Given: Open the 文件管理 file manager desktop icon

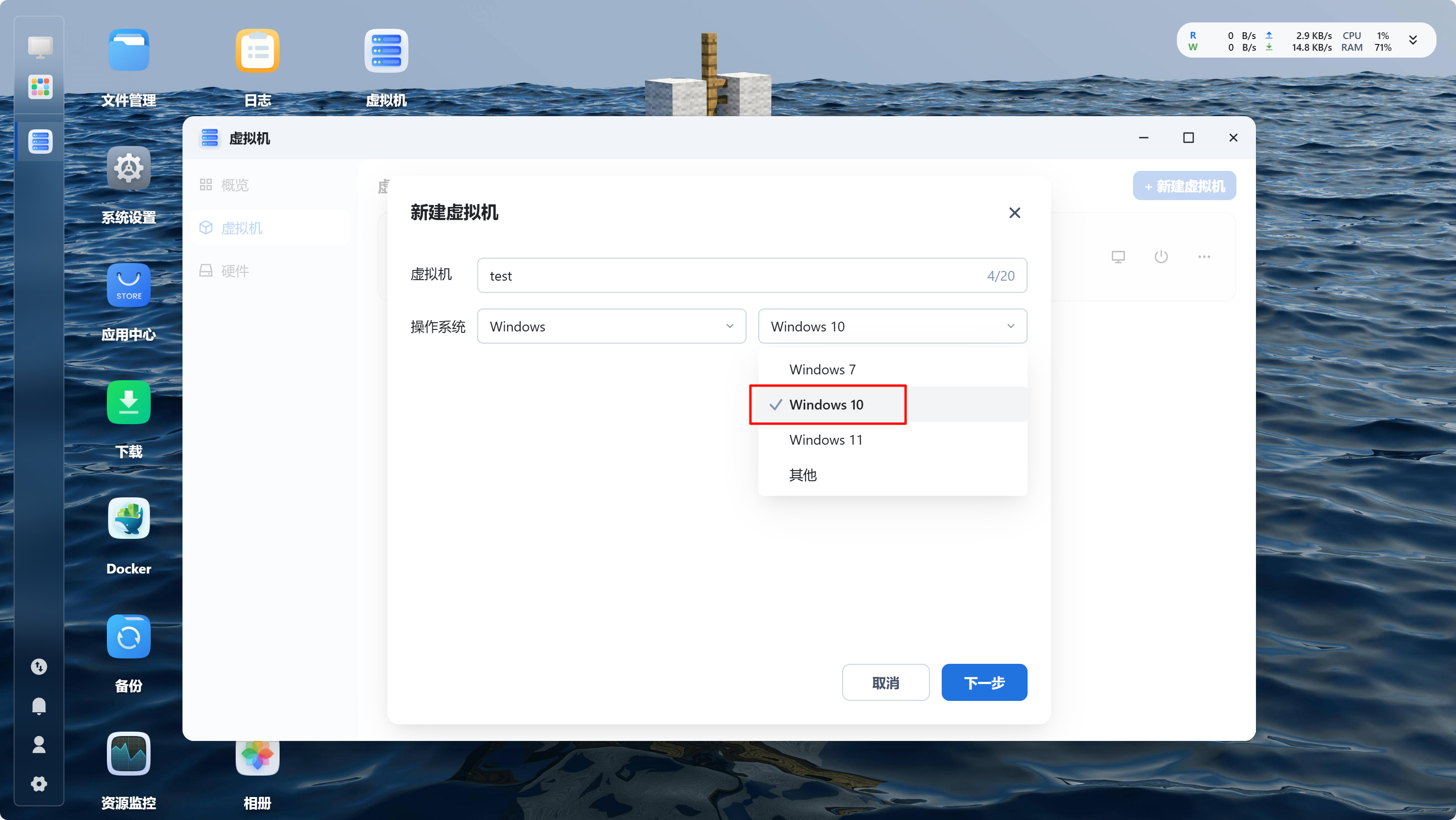Looking at the screenshot, I should coord(128,50).
